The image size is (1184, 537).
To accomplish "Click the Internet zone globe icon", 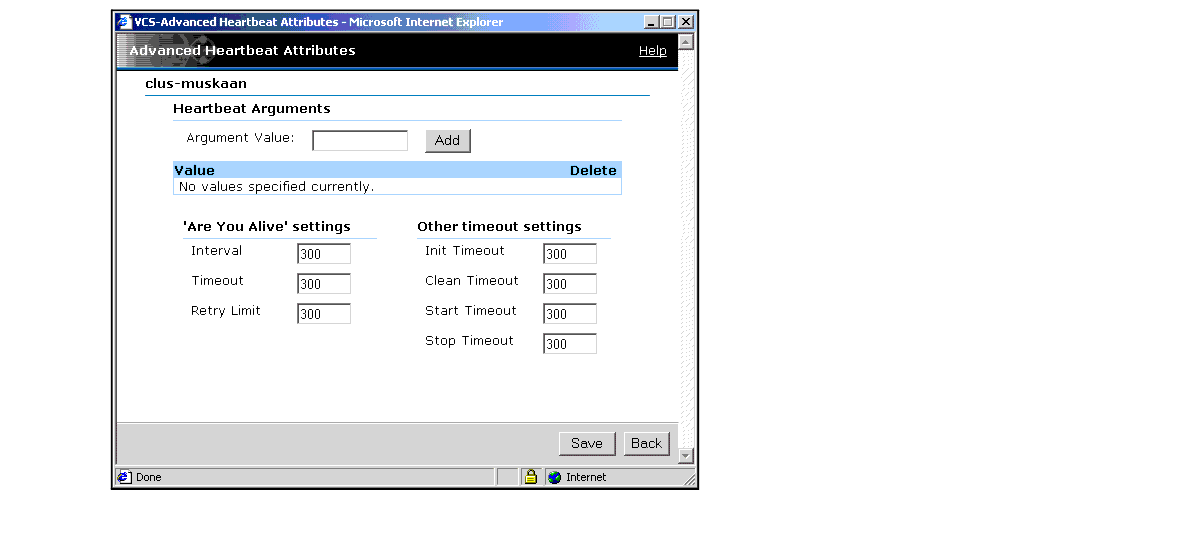I will tap(555, 477).
